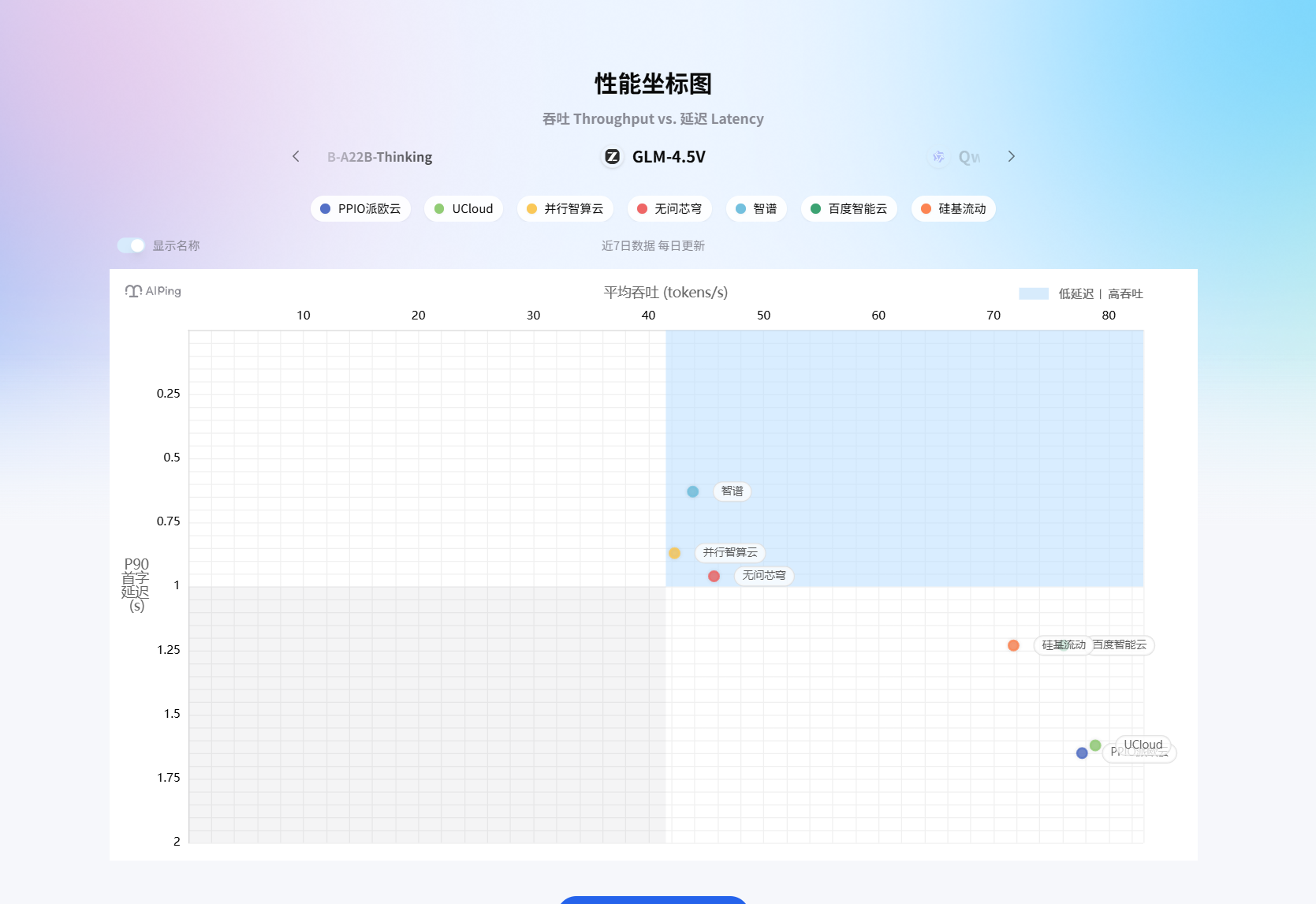The height and width of the screenshot is (904, 1316).
Task: Toggle the 显示名称 switch
Action: click(131, 245)
